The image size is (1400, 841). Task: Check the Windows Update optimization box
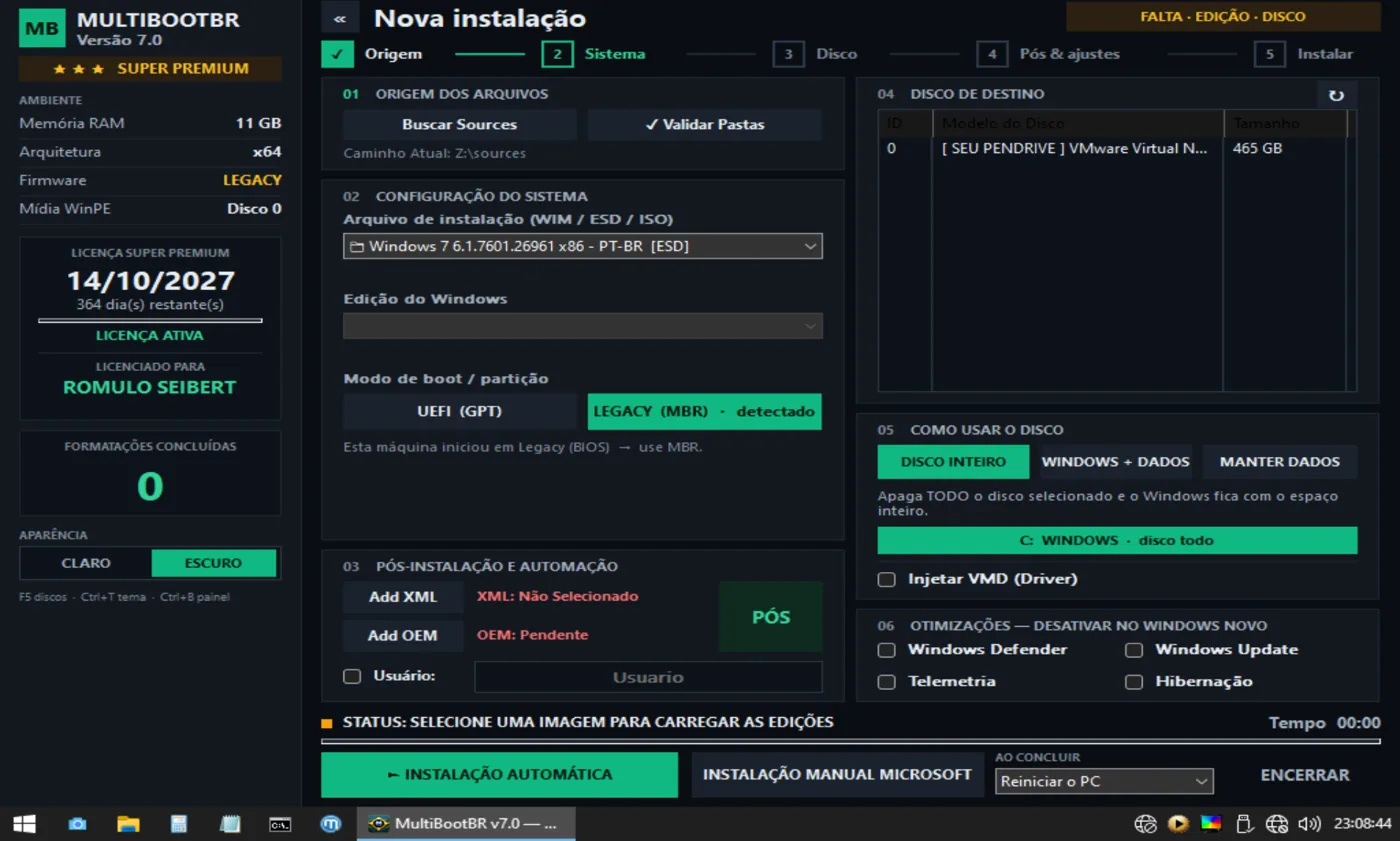click(x=1134, y=650)
